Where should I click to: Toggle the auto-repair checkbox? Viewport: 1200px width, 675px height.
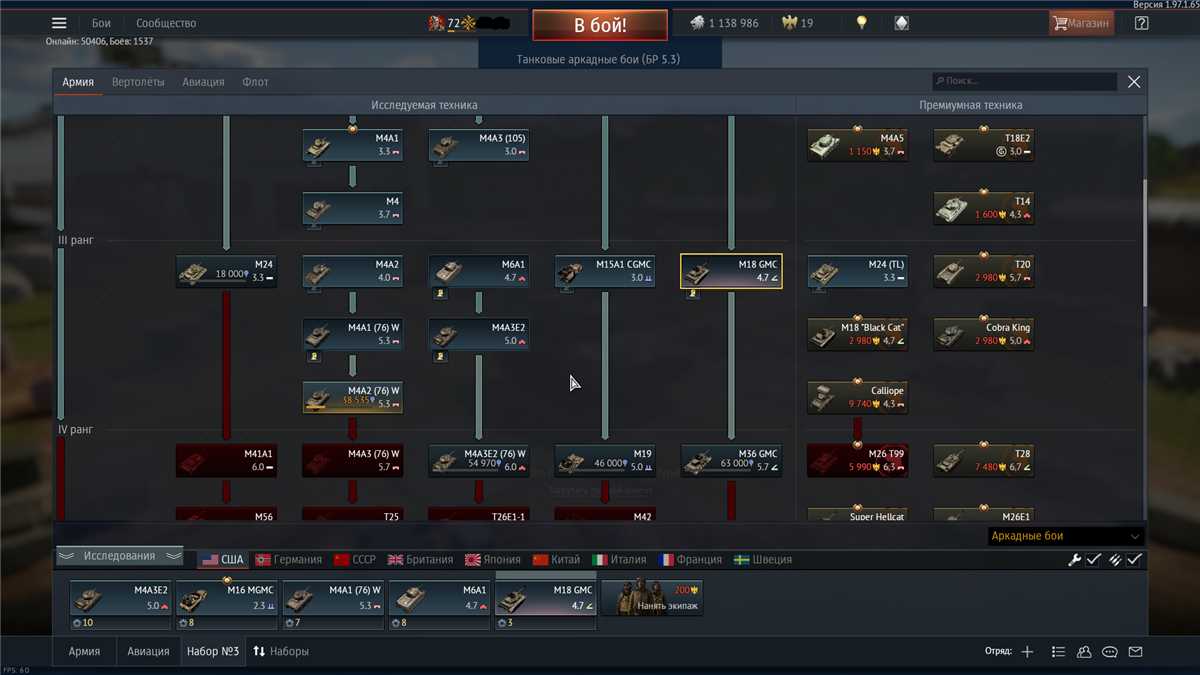pos(1094,560)
